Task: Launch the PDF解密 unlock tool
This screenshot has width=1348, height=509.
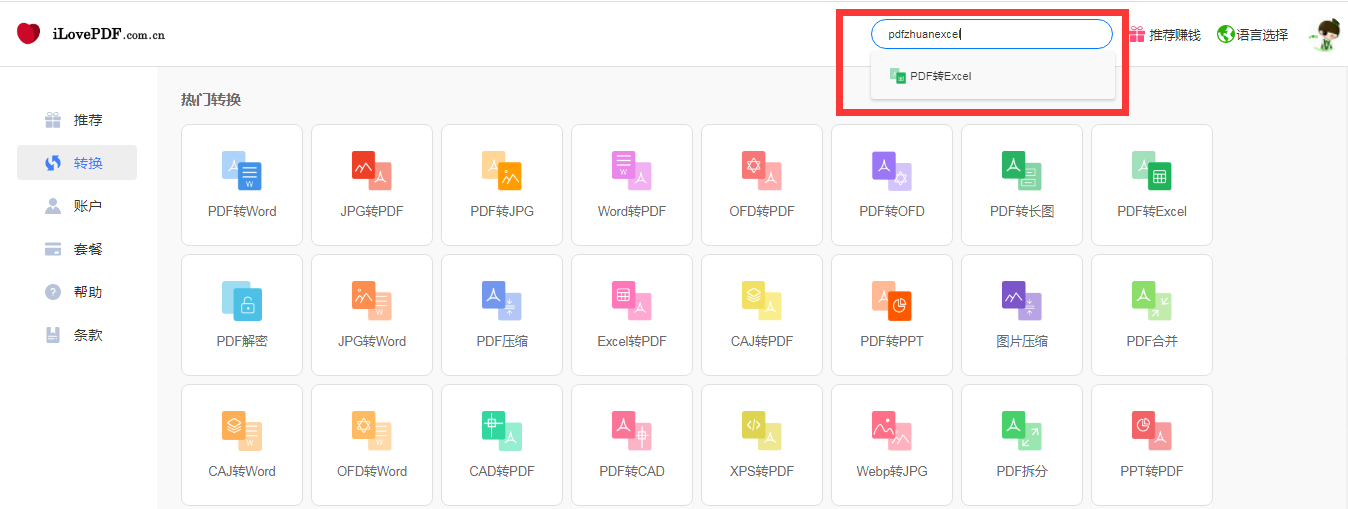Action: pos(241,314)
